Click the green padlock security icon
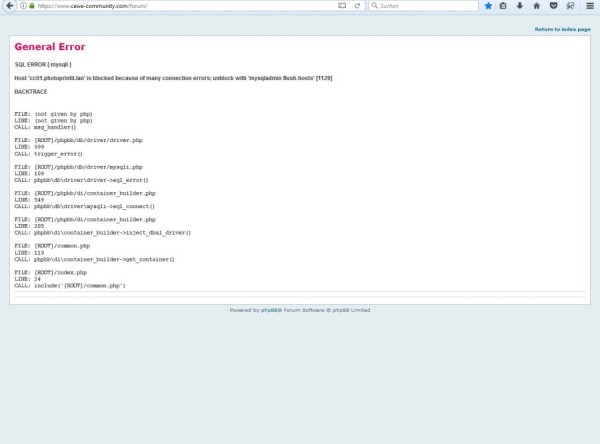Screen dimensions: 600x444 point(32,6)
